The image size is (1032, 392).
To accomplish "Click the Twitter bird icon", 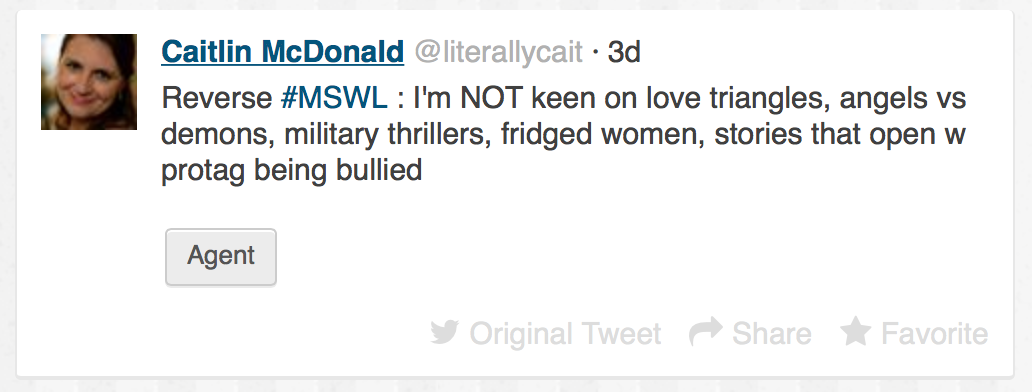I will pos(444,332).
